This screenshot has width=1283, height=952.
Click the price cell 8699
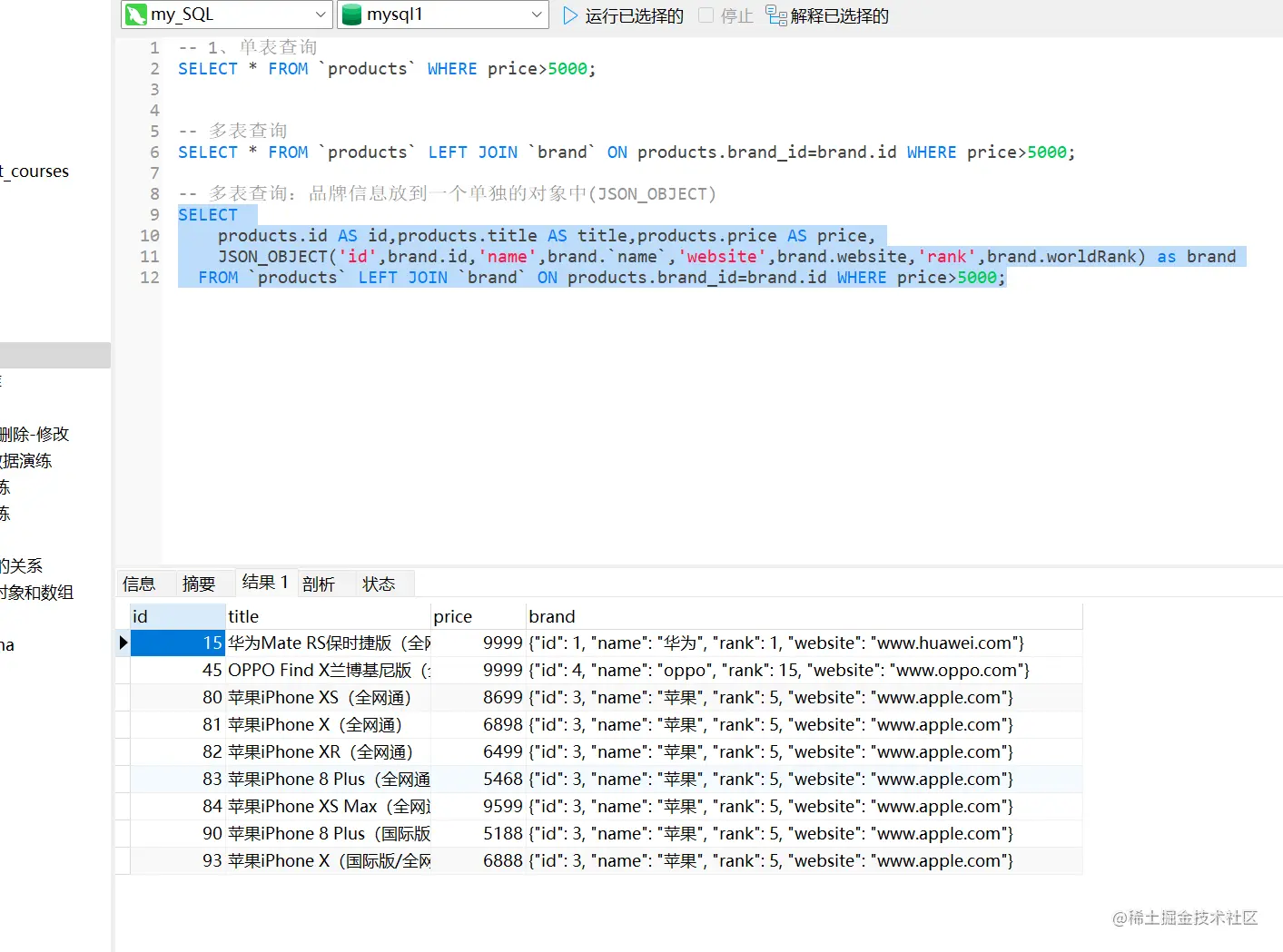(x=479, y=697)
